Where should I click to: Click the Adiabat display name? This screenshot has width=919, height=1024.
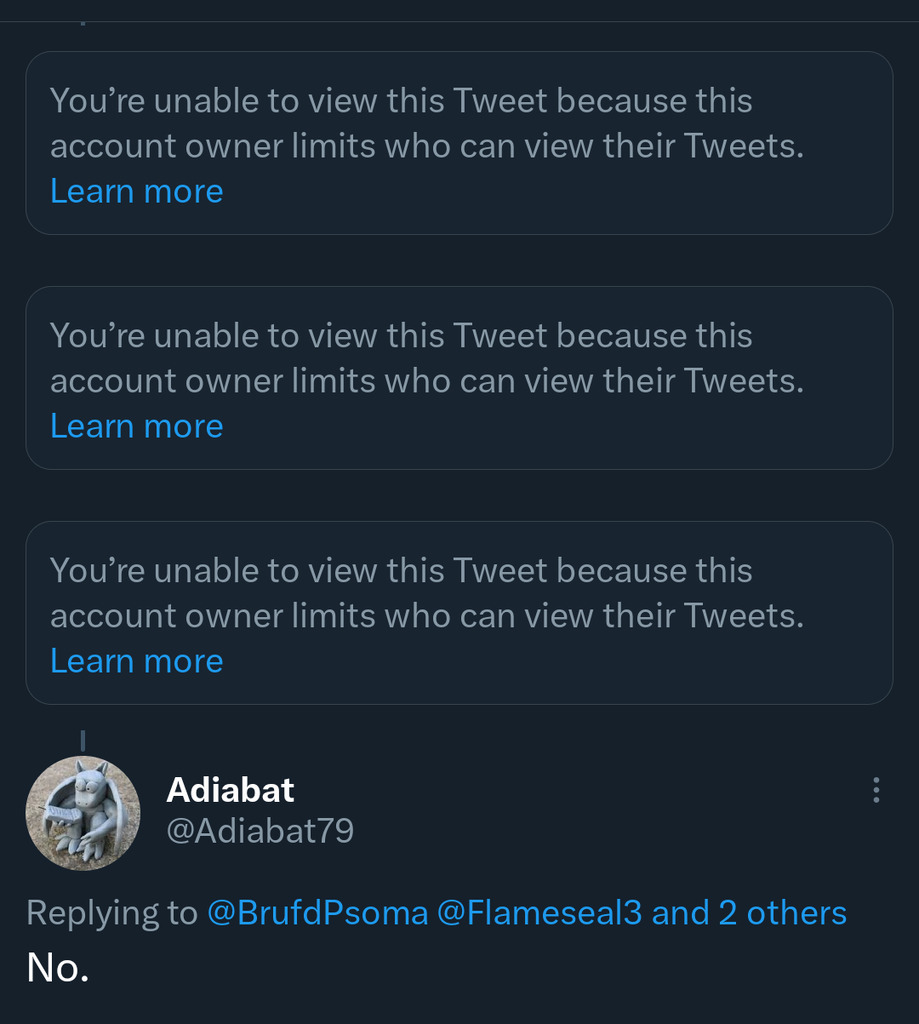(230, 790)
